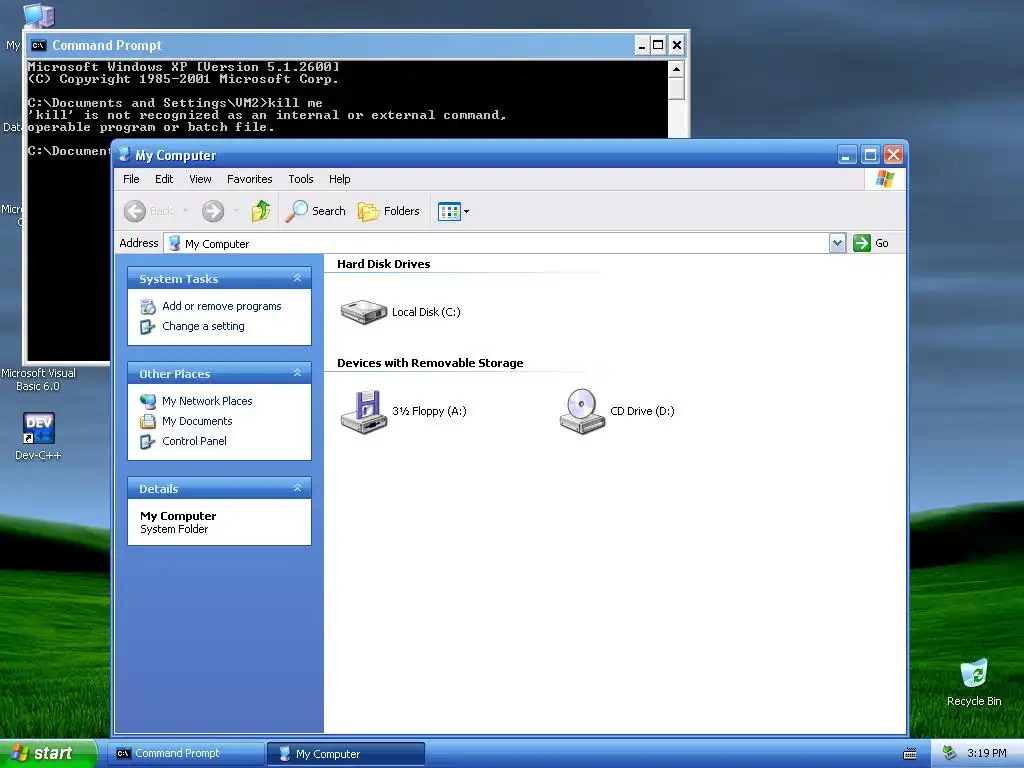
Task: Open the View menu
Action: [200, 179]
